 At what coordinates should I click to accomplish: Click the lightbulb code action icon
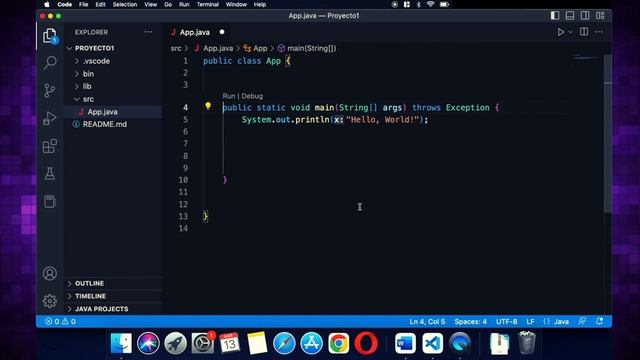click(208, 106)
